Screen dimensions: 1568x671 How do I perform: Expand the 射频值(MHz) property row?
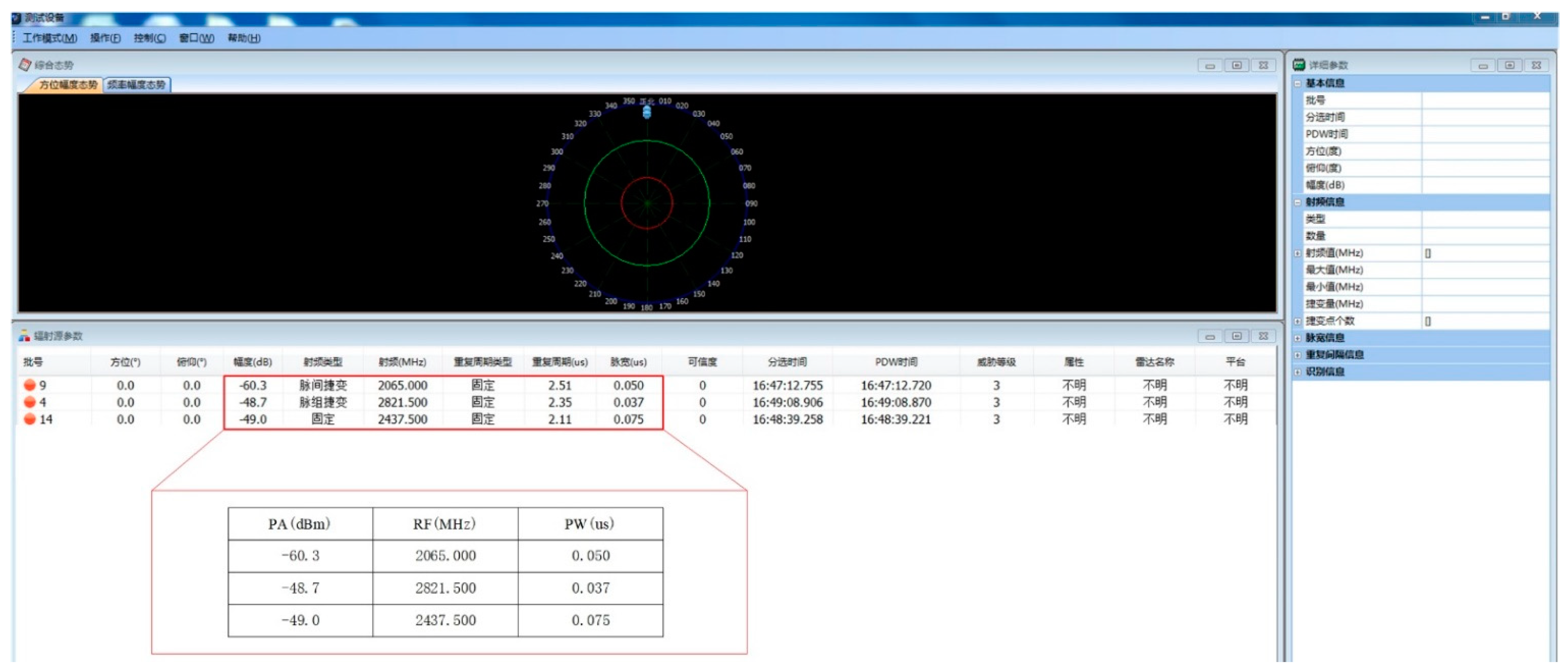coord(1298,253)
